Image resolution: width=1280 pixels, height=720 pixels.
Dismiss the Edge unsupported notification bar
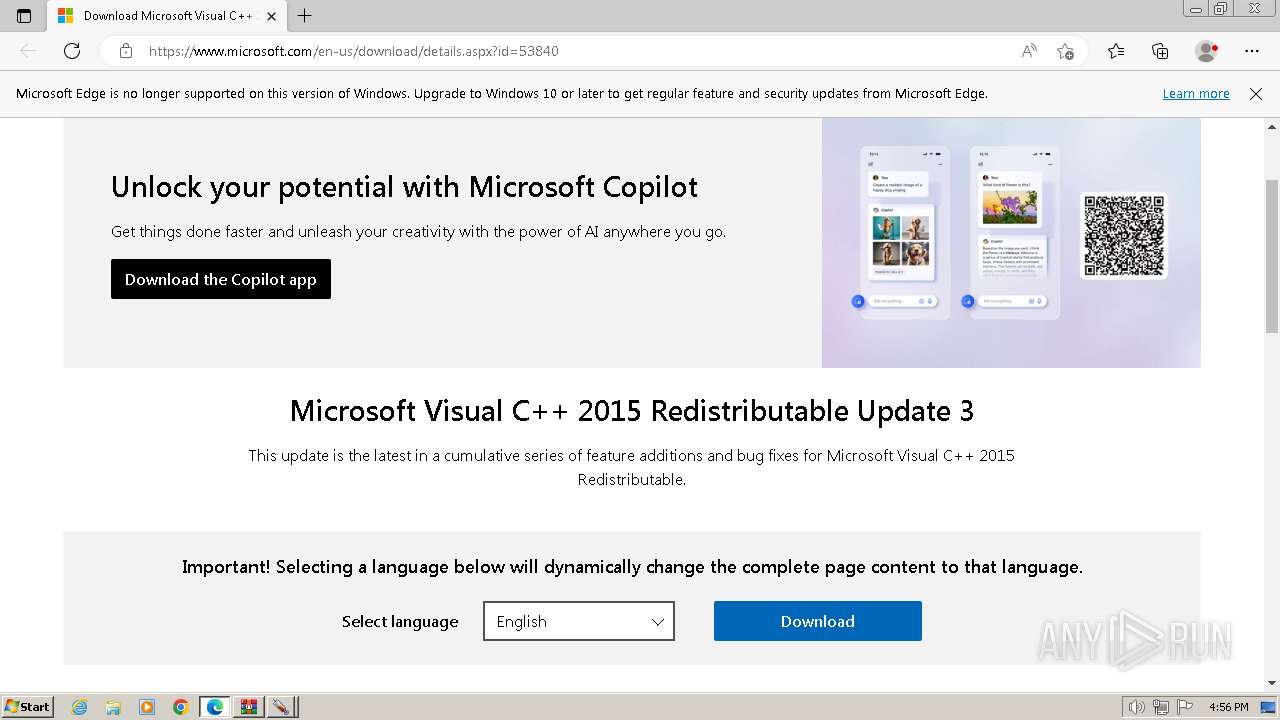point(1256,94)
